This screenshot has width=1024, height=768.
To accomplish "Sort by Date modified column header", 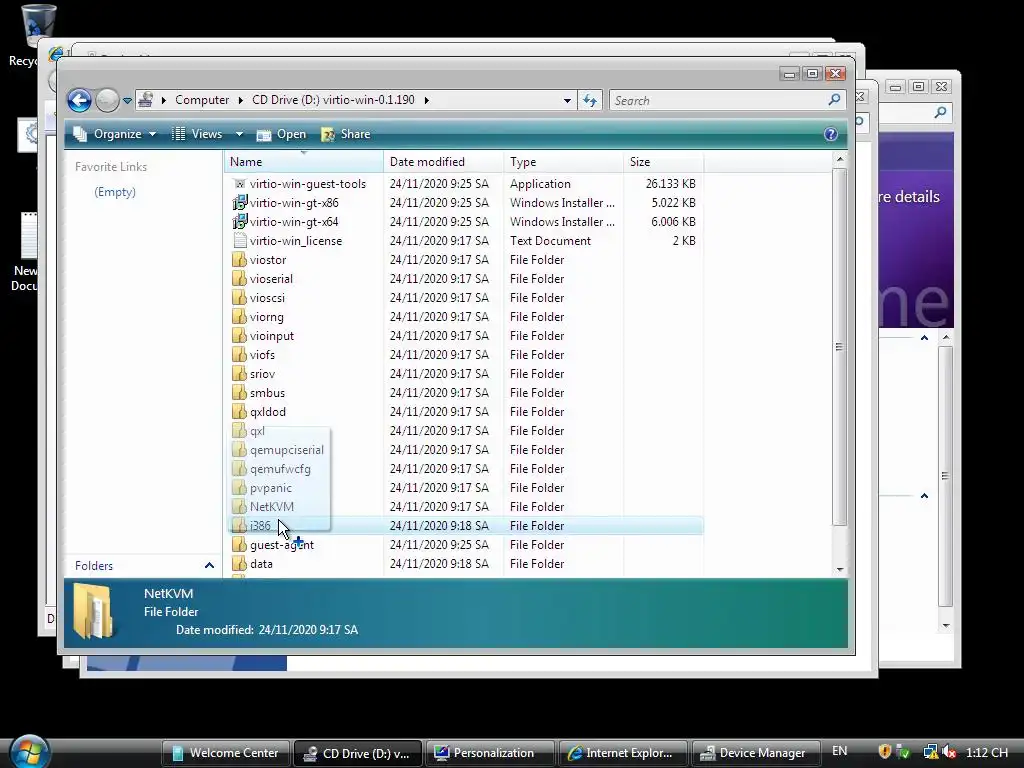I will click(x=443, y=161).
